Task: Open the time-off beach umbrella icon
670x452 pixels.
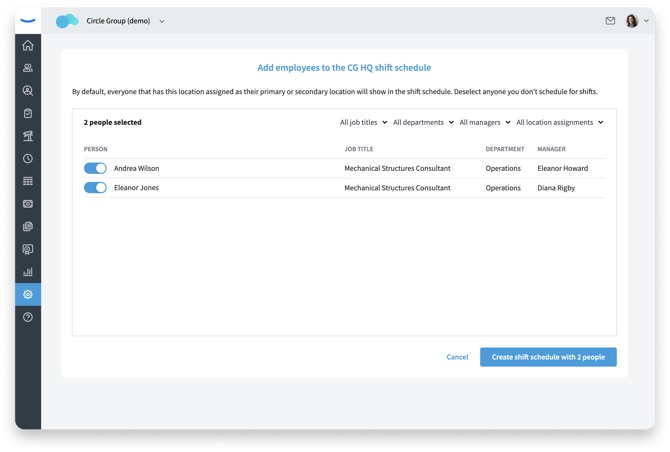Action: point(28,136)
